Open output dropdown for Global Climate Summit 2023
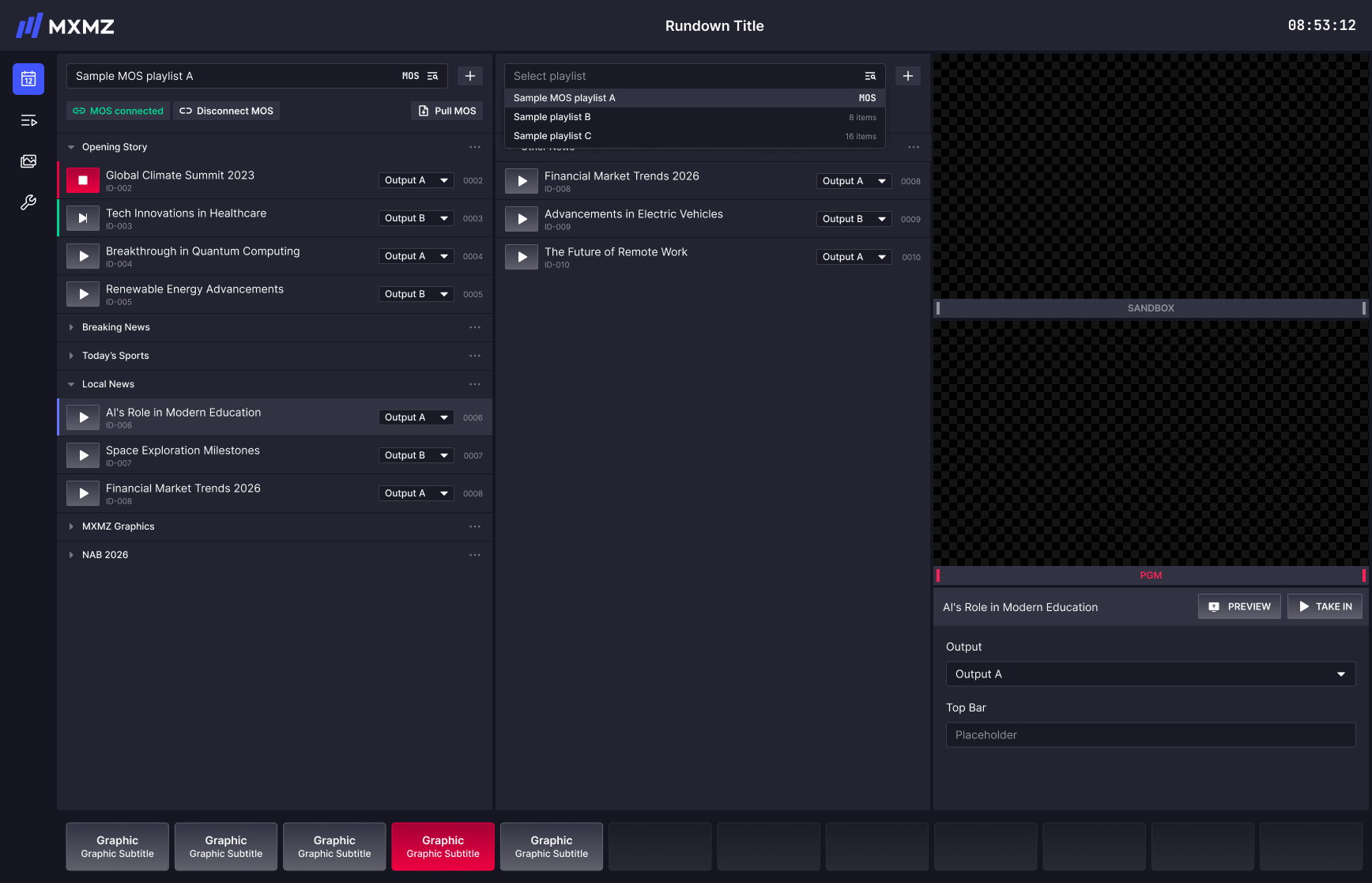Image resolution: width=1372 pixels, height=883 pixels. 416,180
